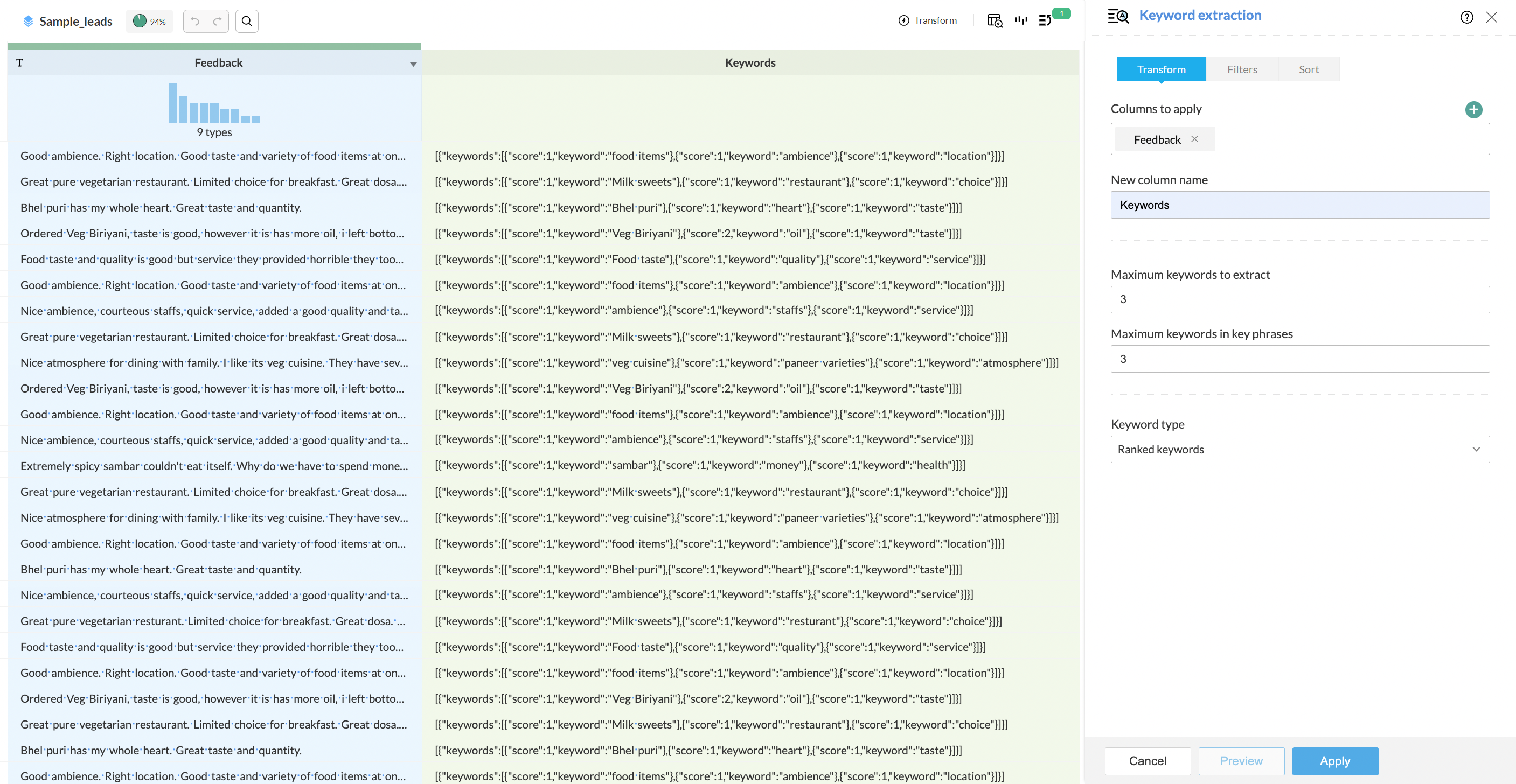
Task: Click the Cancel button
Action: 1147,760
